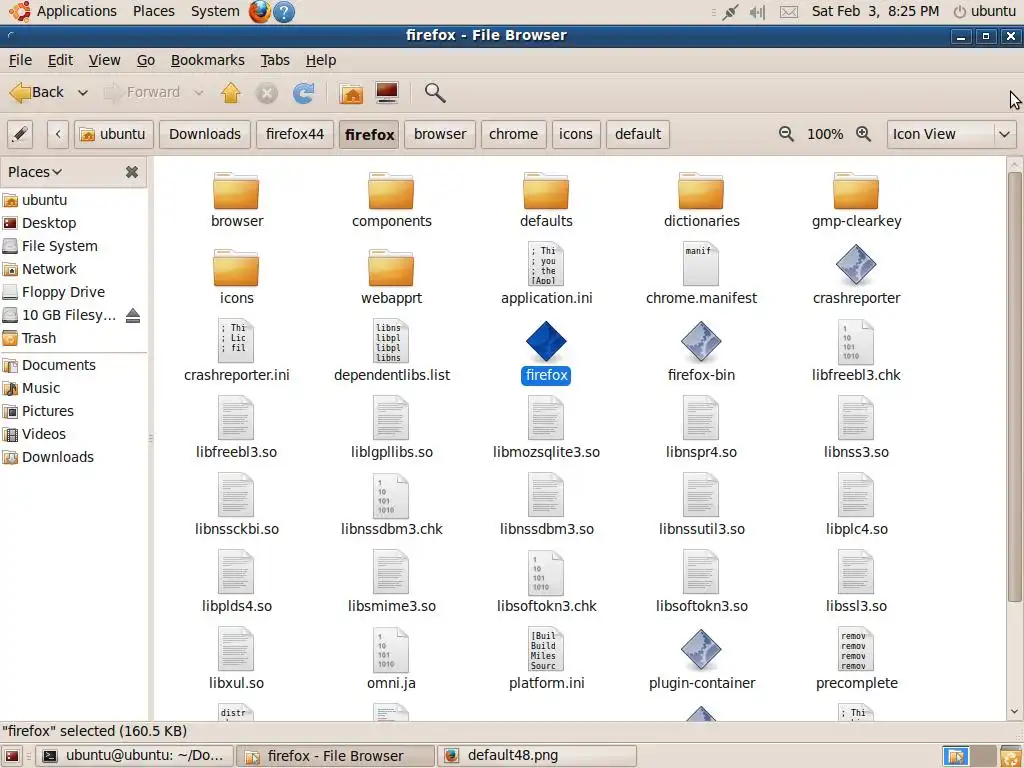Open Forward history dropdown arrow

[x=198, y=93]
